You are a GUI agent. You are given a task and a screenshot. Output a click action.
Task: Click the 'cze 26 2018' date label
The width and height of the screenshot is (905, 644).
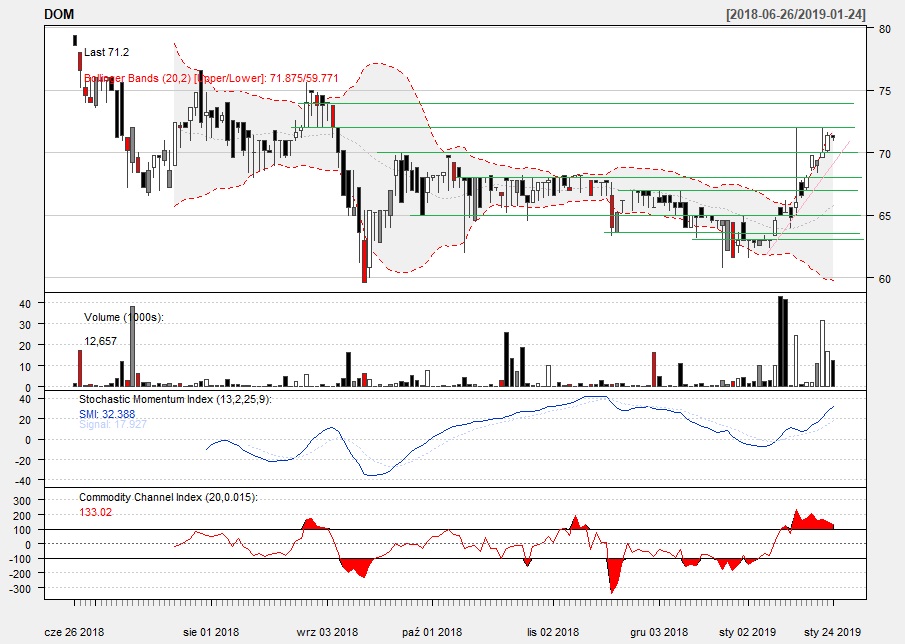click(x=74, y=632)
